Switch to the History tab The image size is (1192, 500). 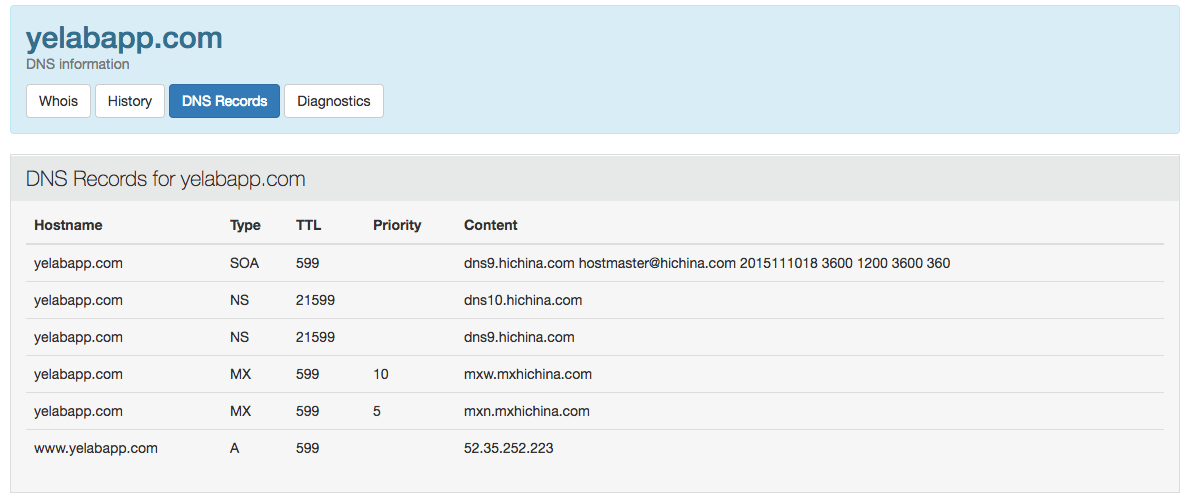(x=130, y=101)
